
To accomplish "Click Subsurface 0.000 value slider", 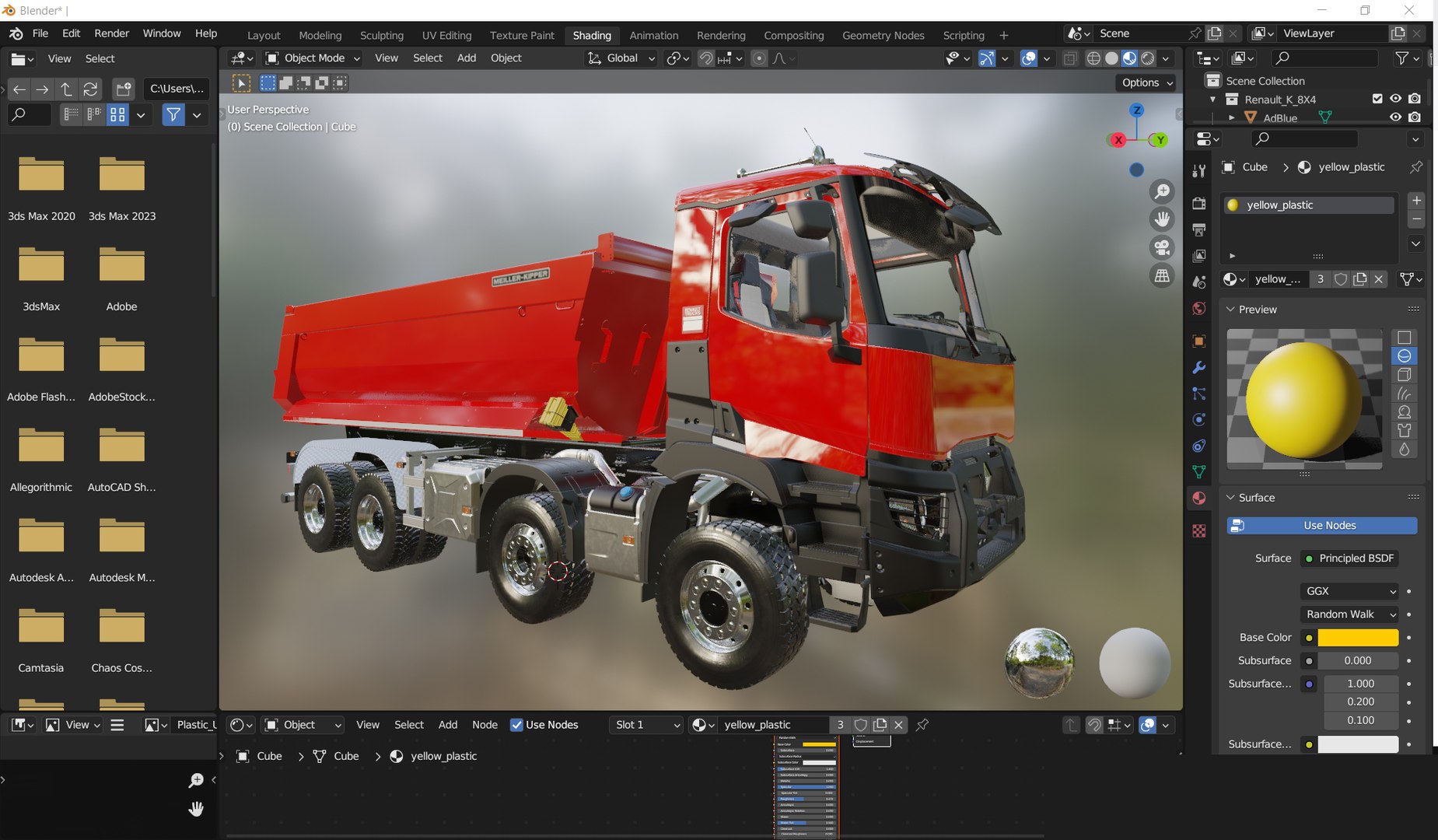I will tap(1358, 661).
